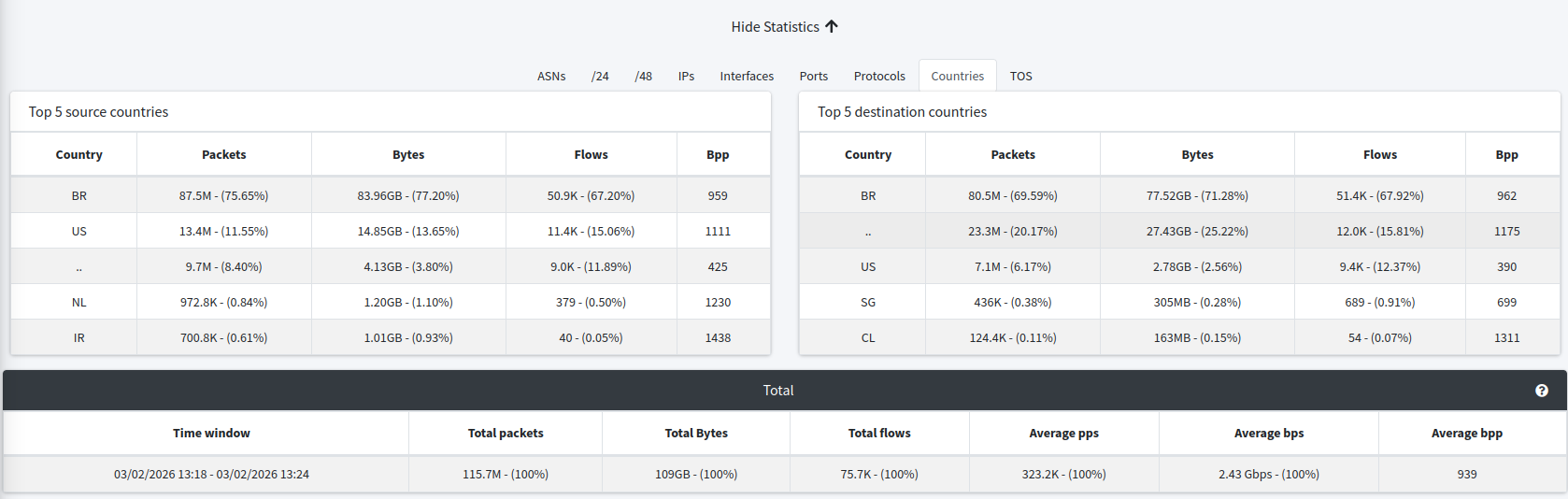Viewport: 1568px width, 499px height.
Task: Click Bytes header in source countries table
Action: (408, 154)
